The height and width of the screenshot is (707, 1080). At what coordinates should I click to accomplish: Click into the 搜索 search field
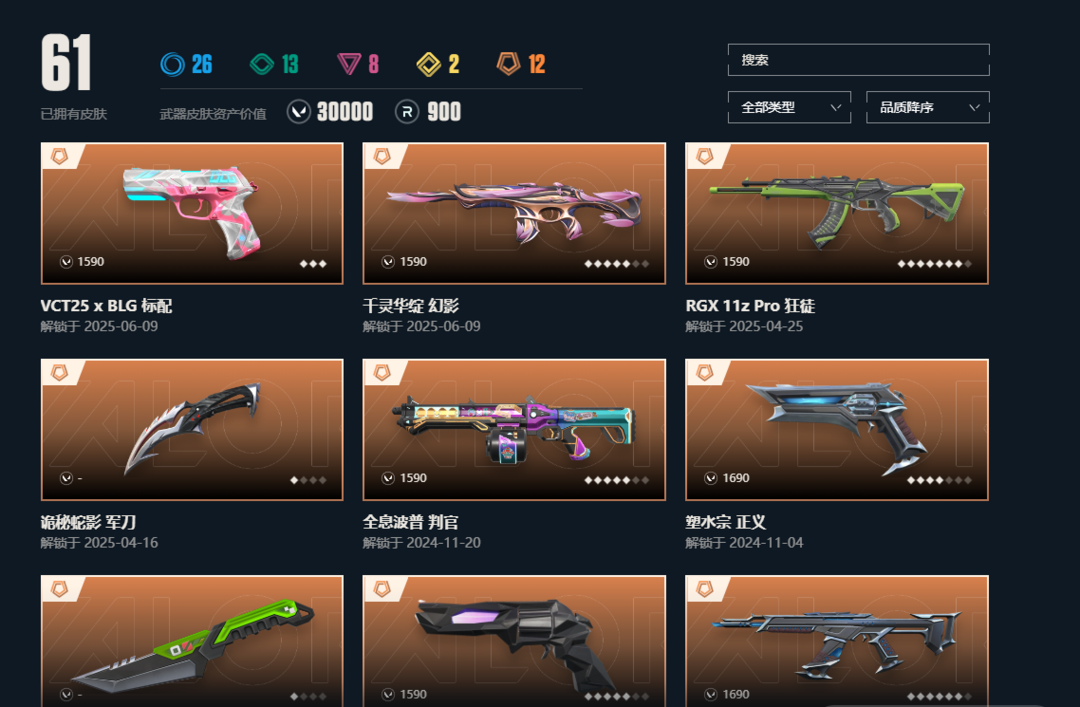coord(859,60)
